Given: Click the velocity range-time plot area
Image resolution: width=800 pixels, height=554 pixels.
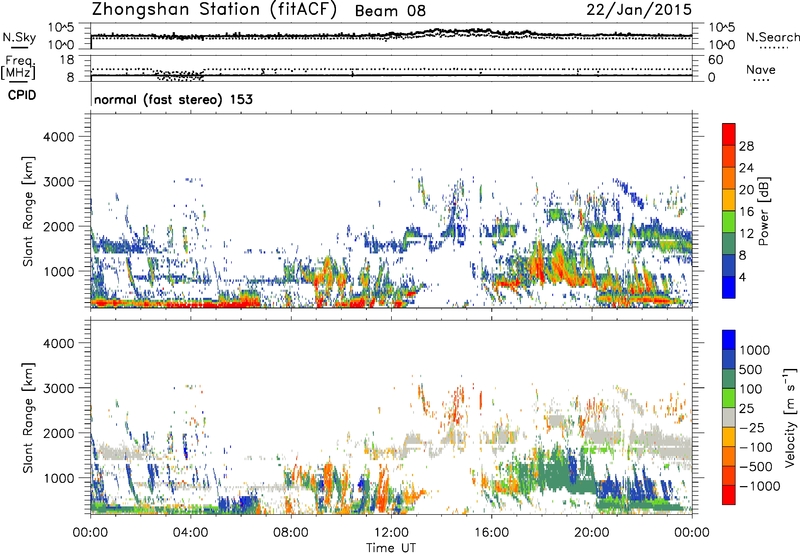Looking at the screenshot, I should click(391, 417).
